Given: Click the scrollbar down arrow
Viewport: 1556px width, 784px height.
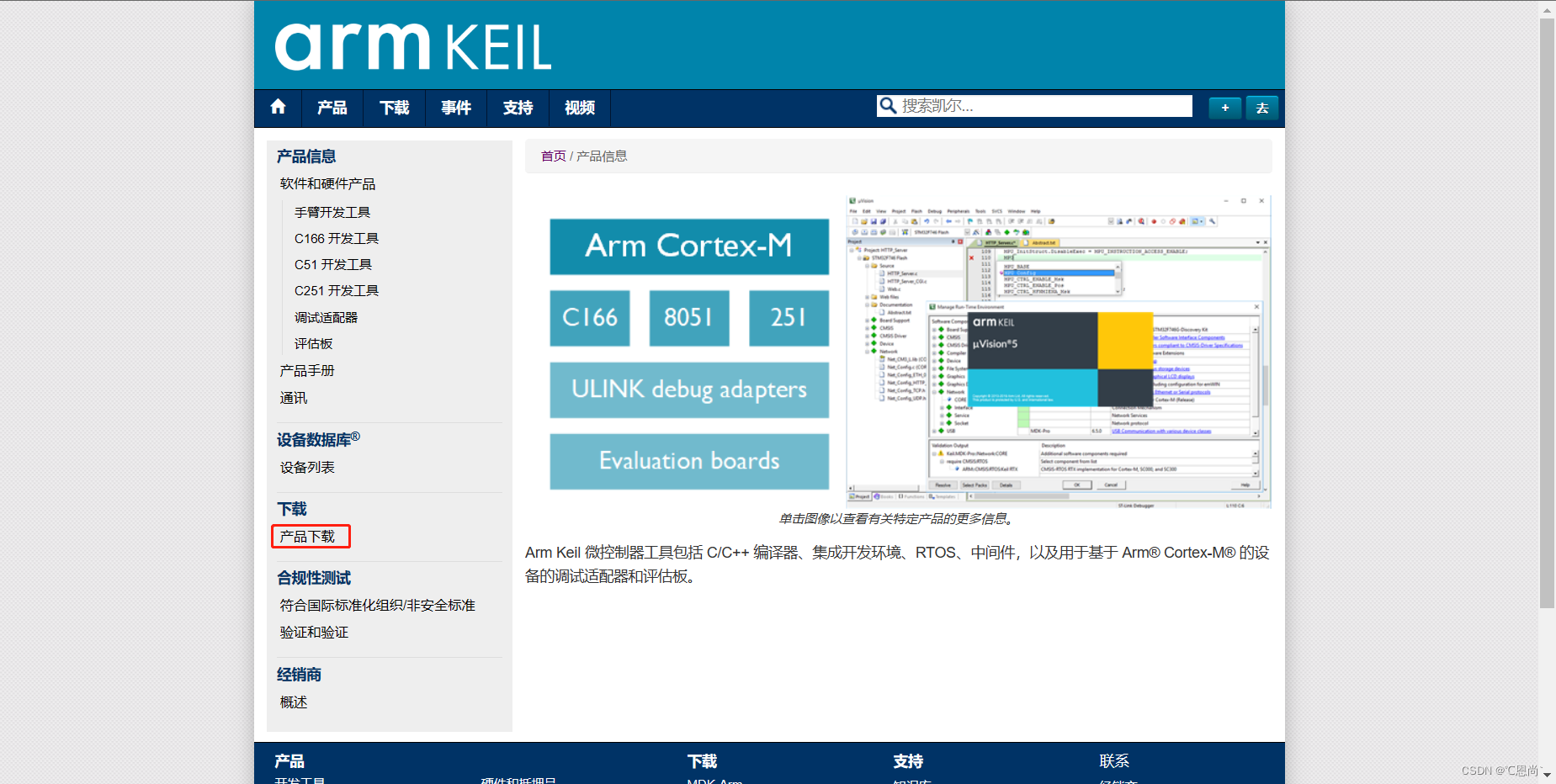Looking at the screenshot, I should [1547, 775].
